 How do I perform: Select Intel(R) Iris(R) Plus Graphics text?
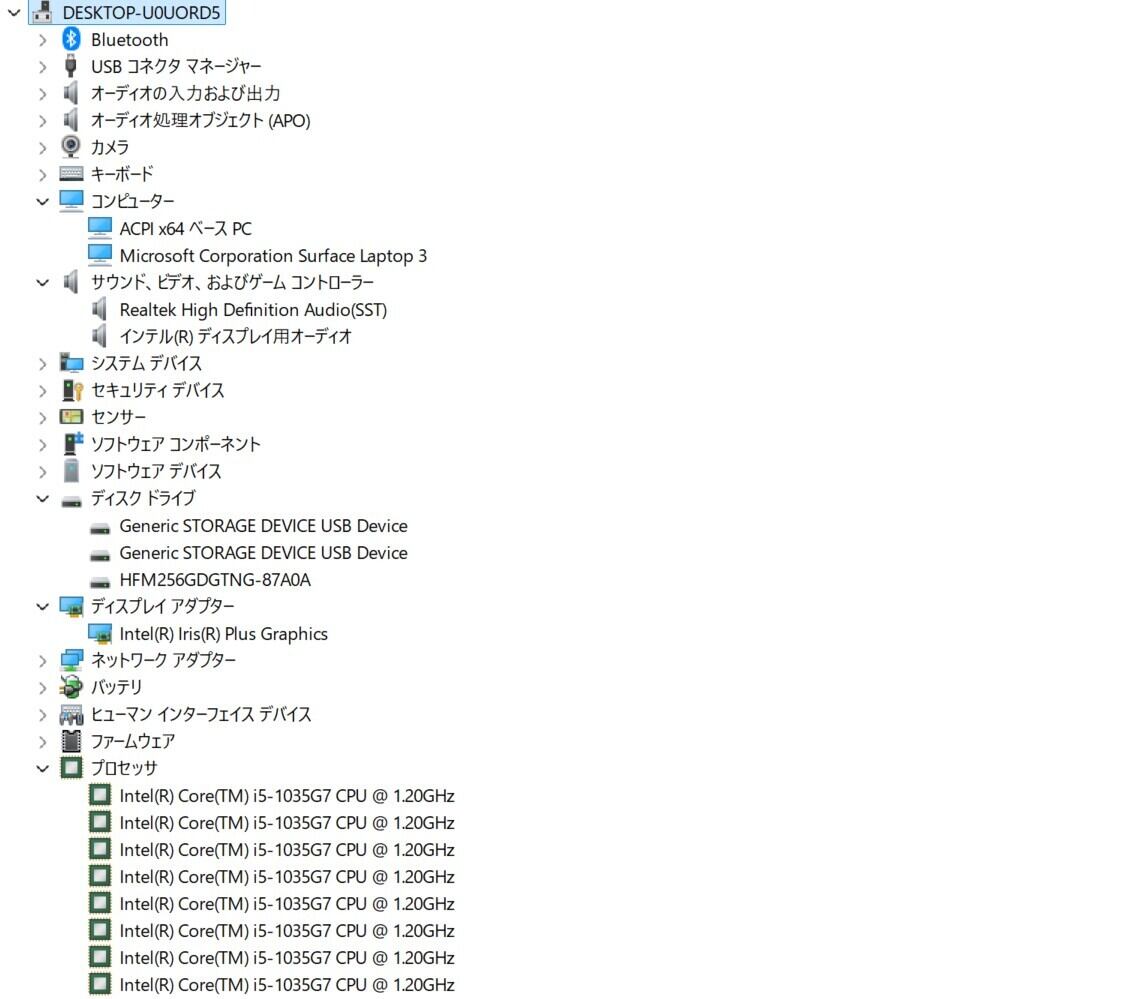(223, 634)
